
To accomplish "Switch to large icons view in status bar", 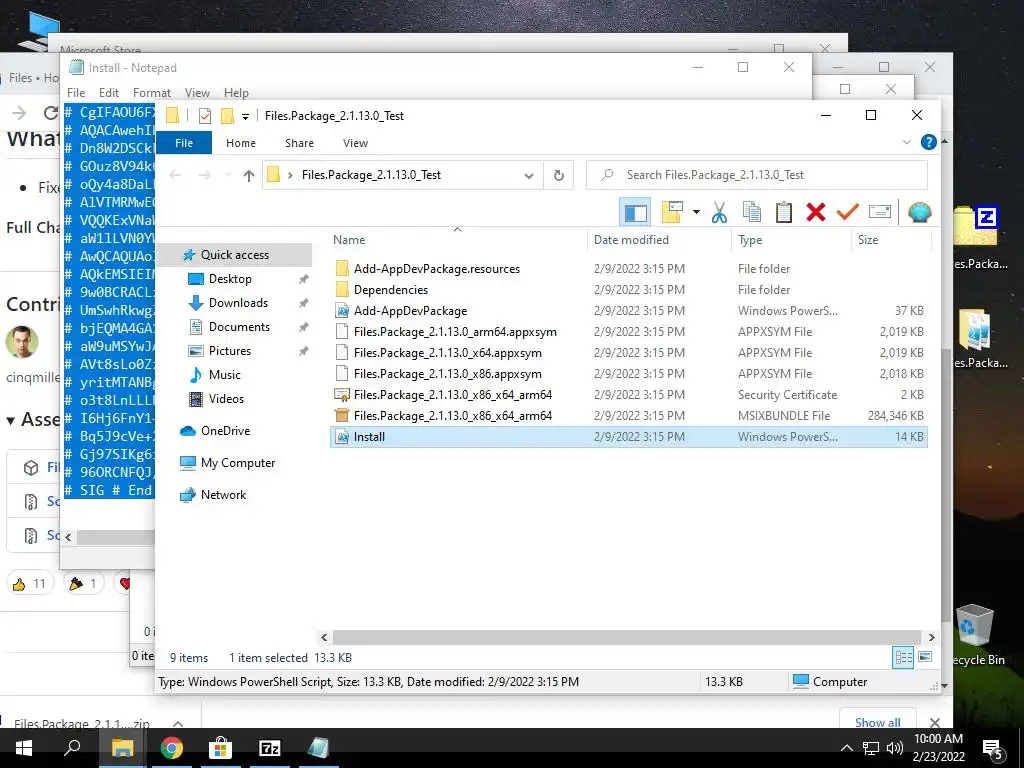I will pos(925,657).
